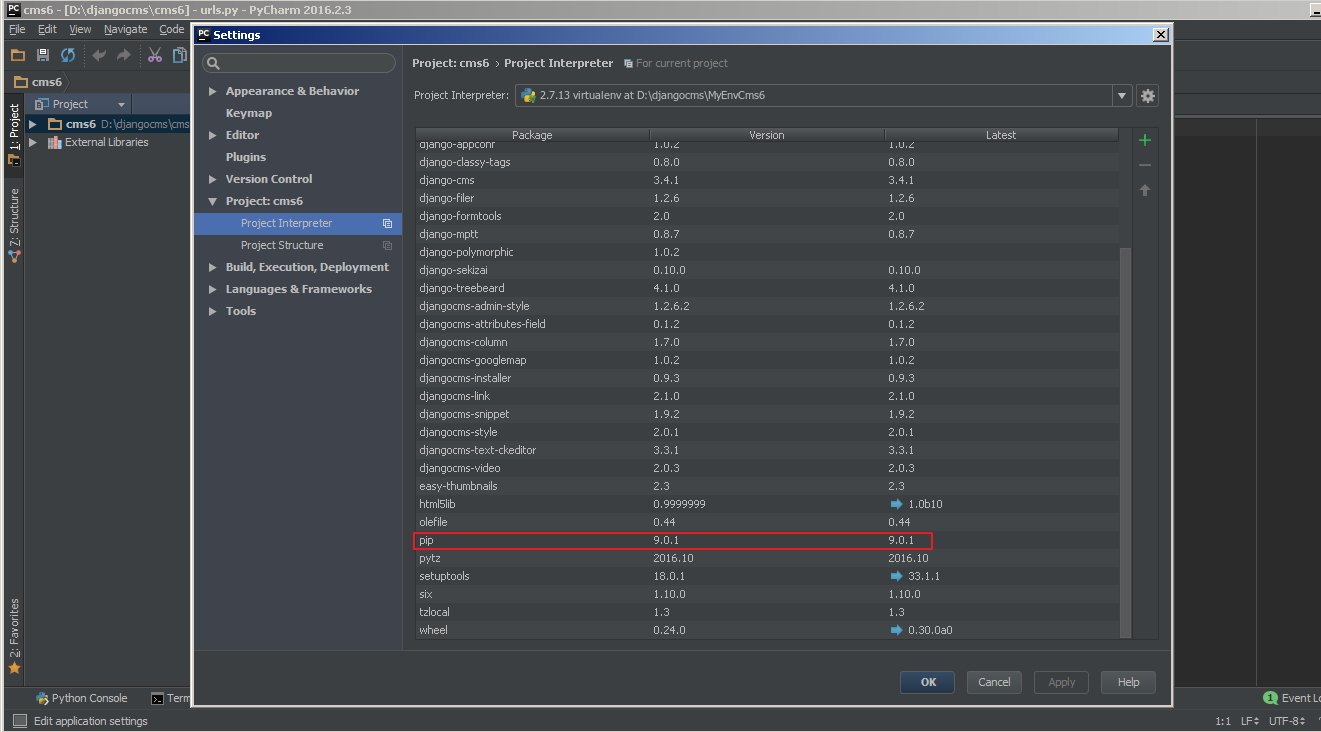Click the Undo arrow in main toolbar
The image size is (1321, 732).
[99, 55]
